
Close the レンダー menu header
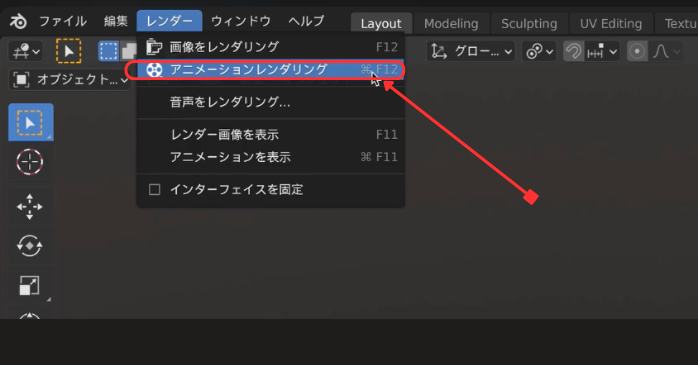(169, 21)
